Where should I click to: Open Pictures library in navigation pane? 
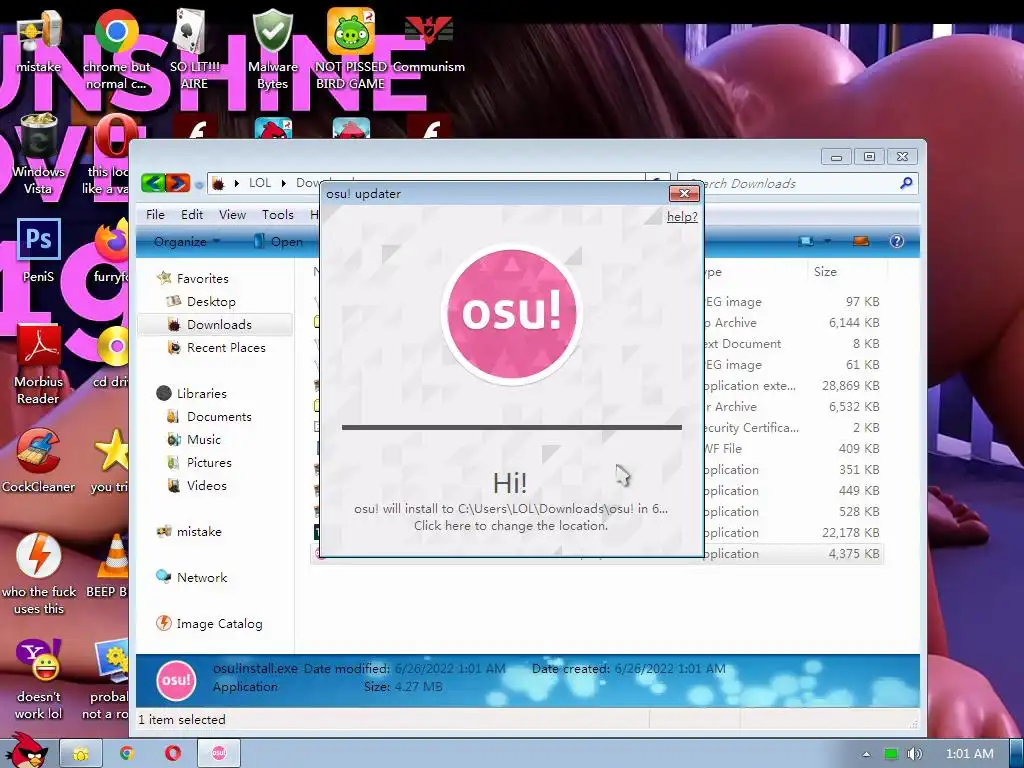click(199, 462)
